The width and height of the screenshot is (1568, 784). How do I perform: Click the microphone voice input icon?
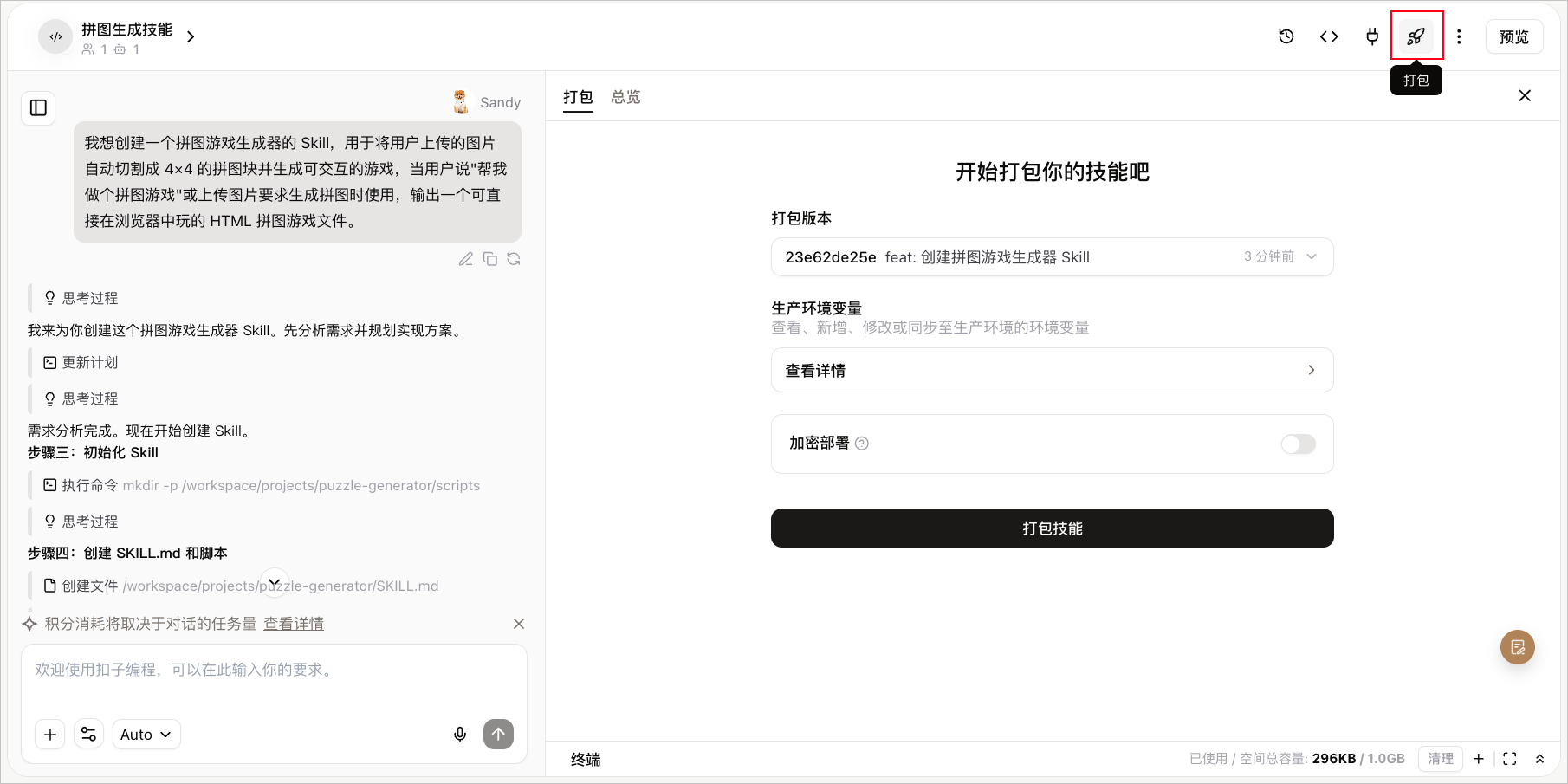coord(460,735)
